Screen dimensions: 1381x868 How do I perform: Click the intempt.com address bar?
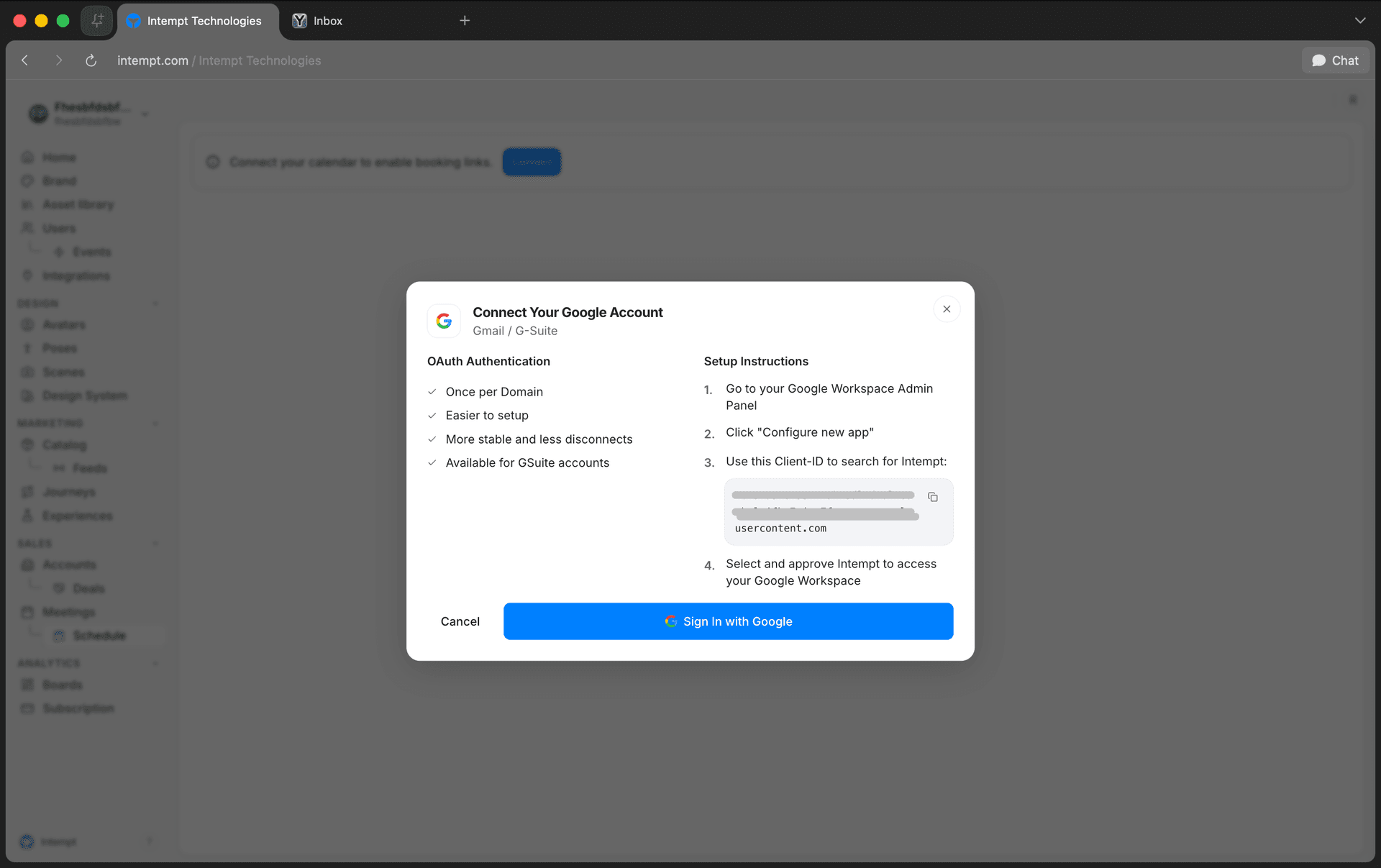coord(219,60)
